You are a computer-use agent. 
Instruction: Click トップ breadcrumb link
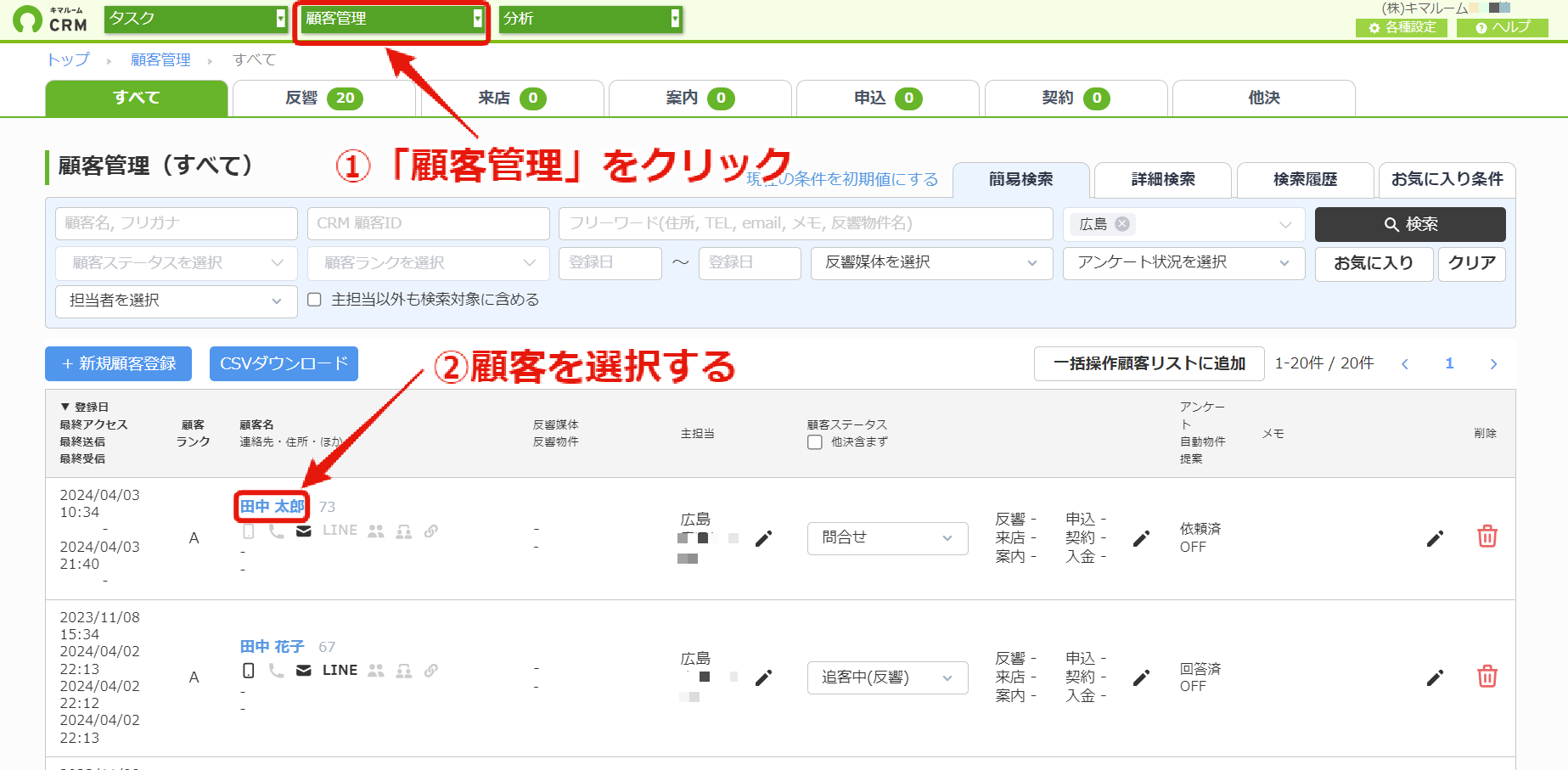[x=68, y=59]
